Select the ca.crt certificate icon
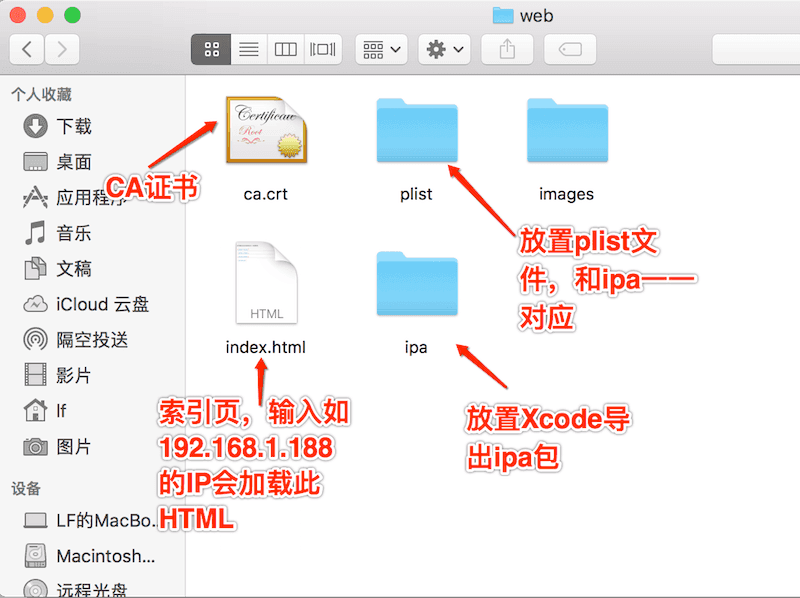The width and height of the screenshot is (800, 598). [x=266, y=130]
